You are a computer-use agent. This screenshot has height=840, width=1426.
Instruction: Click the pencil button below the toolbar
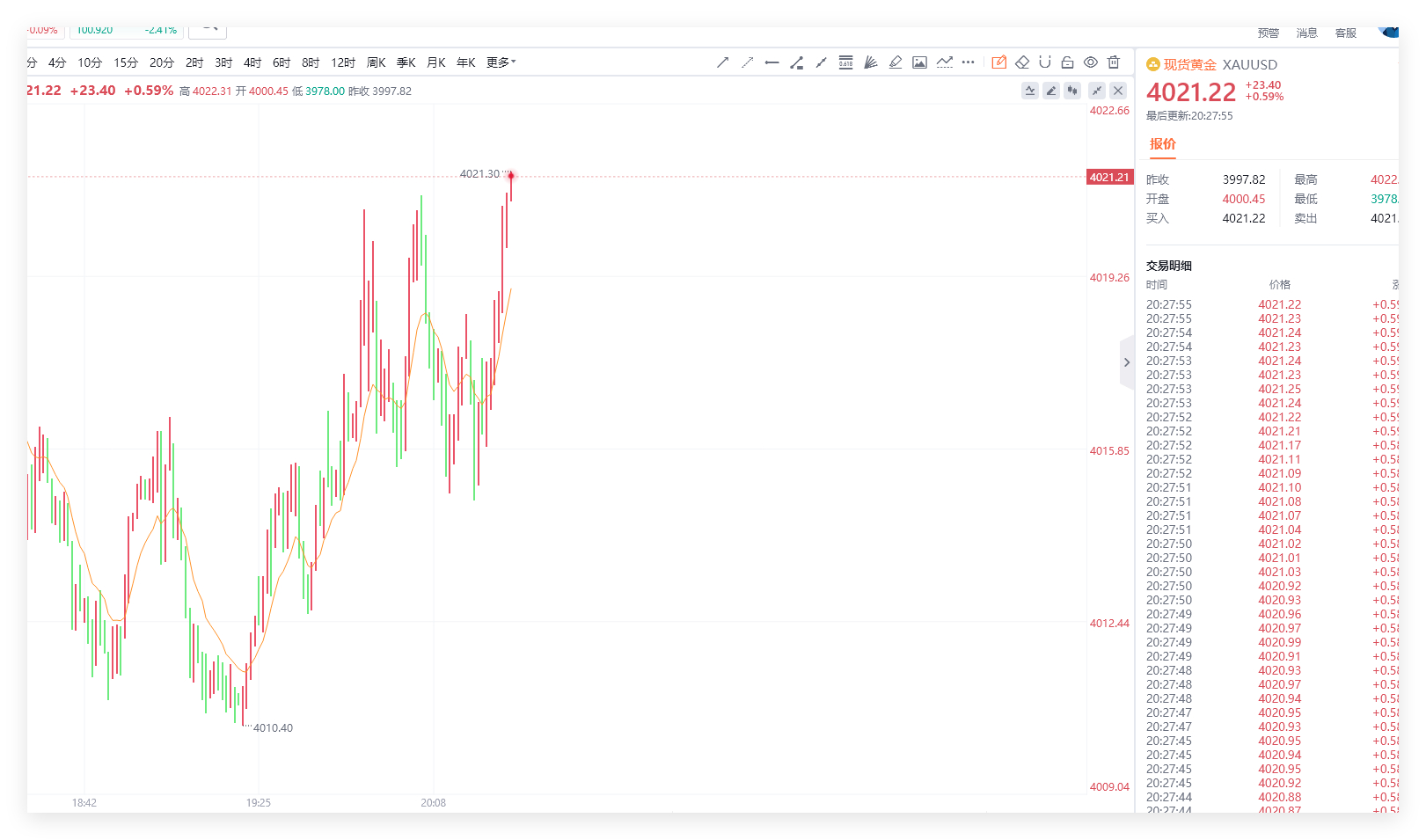(x=1051, y=91)
